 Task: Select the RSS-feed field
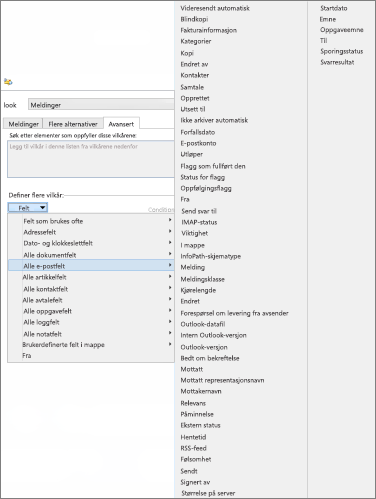pos(194,448)
